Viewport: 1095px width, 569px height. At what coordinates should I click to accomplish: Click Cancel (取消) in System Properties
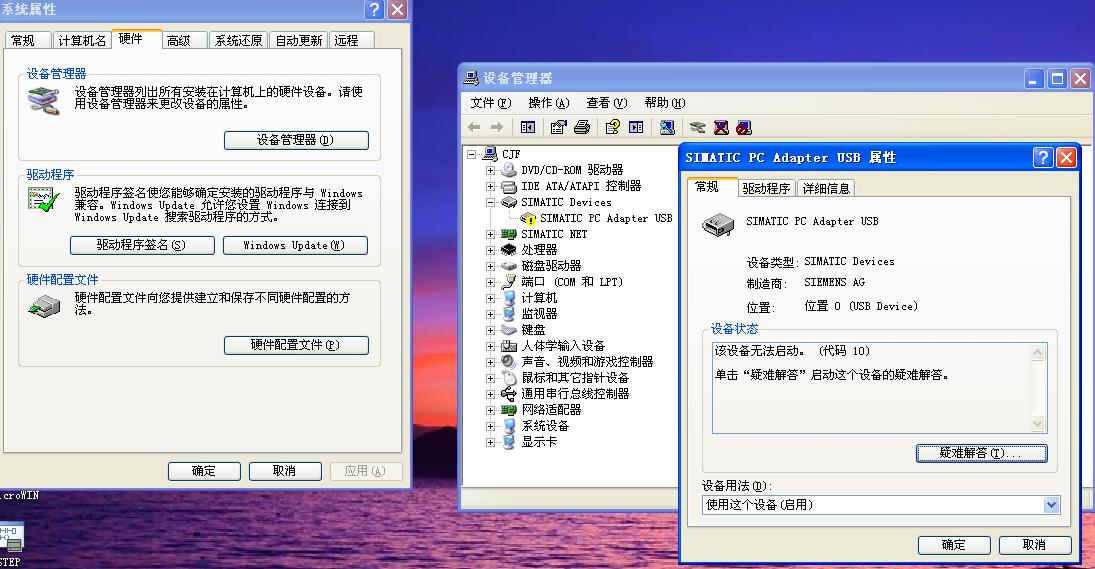[285, 471]
